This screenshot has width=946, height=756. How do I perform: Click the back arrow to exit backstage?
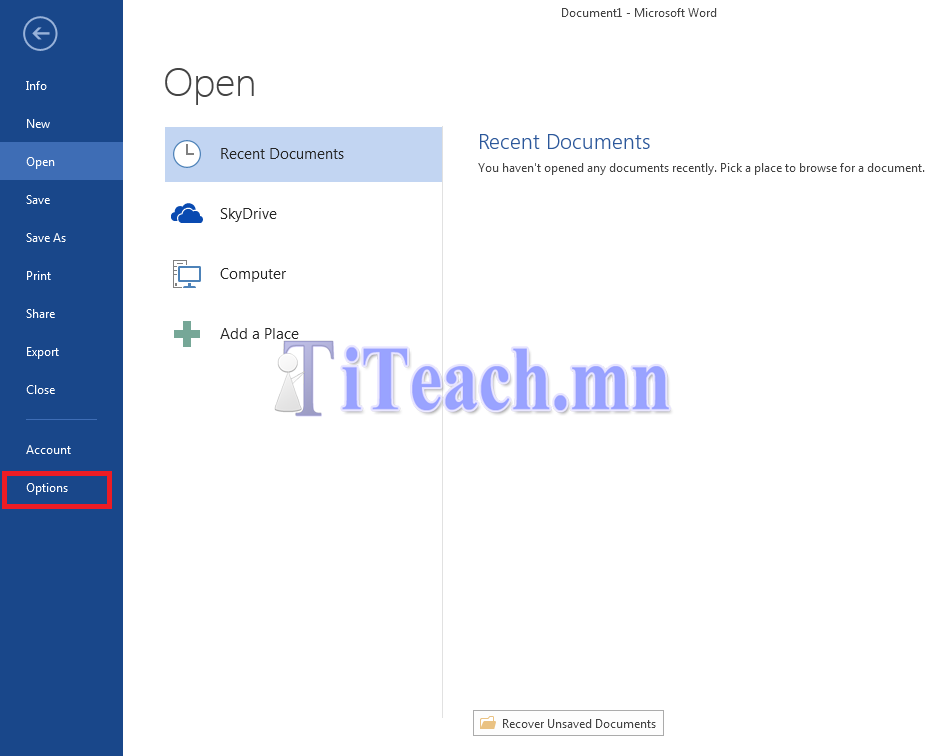[x=40, y=34]
